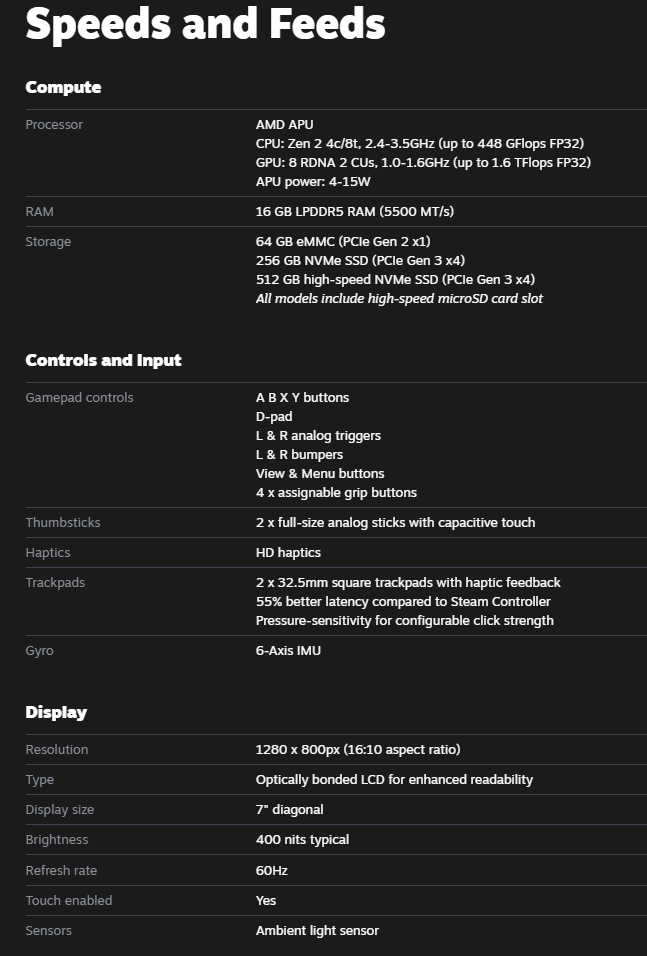Click the italic microSD card slot note
The width and height of the screenshot is (647, 956).
(399, 299)
